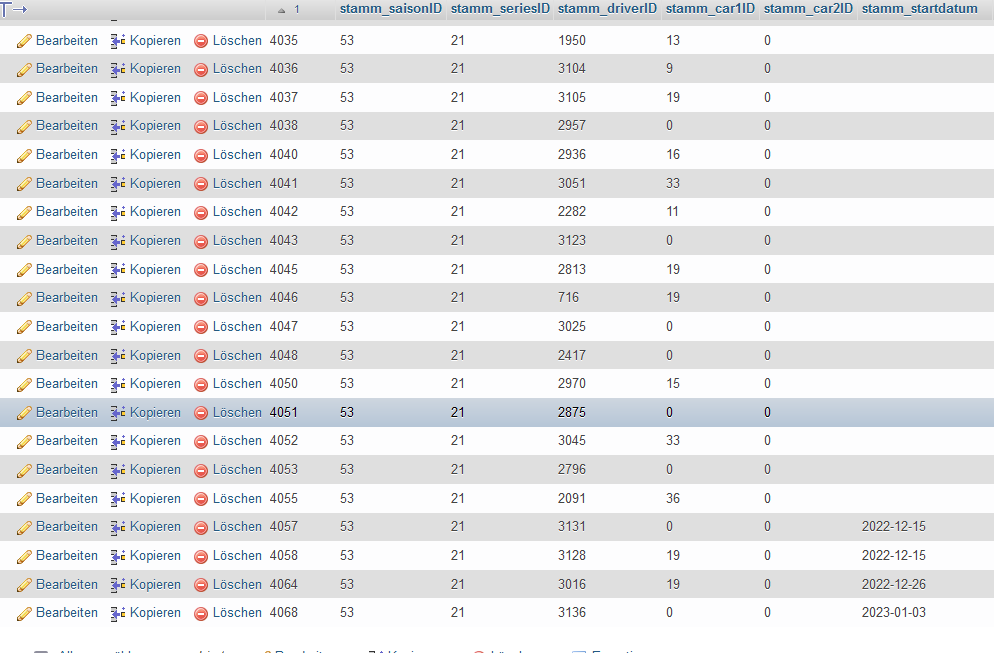Click the pencil icon in row 4051
The image size is (994, 653).
[24, 413]
